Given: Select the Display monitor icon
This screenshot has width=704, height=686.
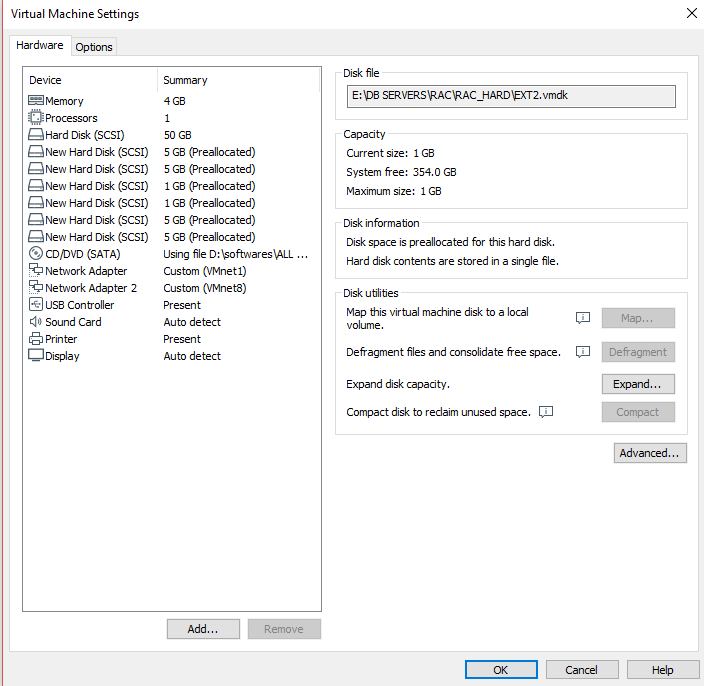Looking at the screenshot, I should coord(36,355).
